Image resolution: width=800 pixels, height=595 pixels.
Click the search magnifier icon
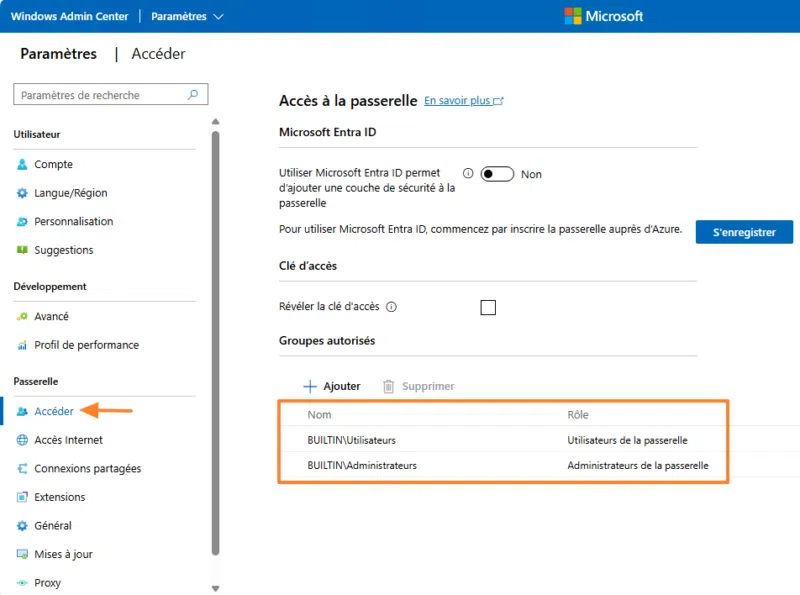coord(194,95)
